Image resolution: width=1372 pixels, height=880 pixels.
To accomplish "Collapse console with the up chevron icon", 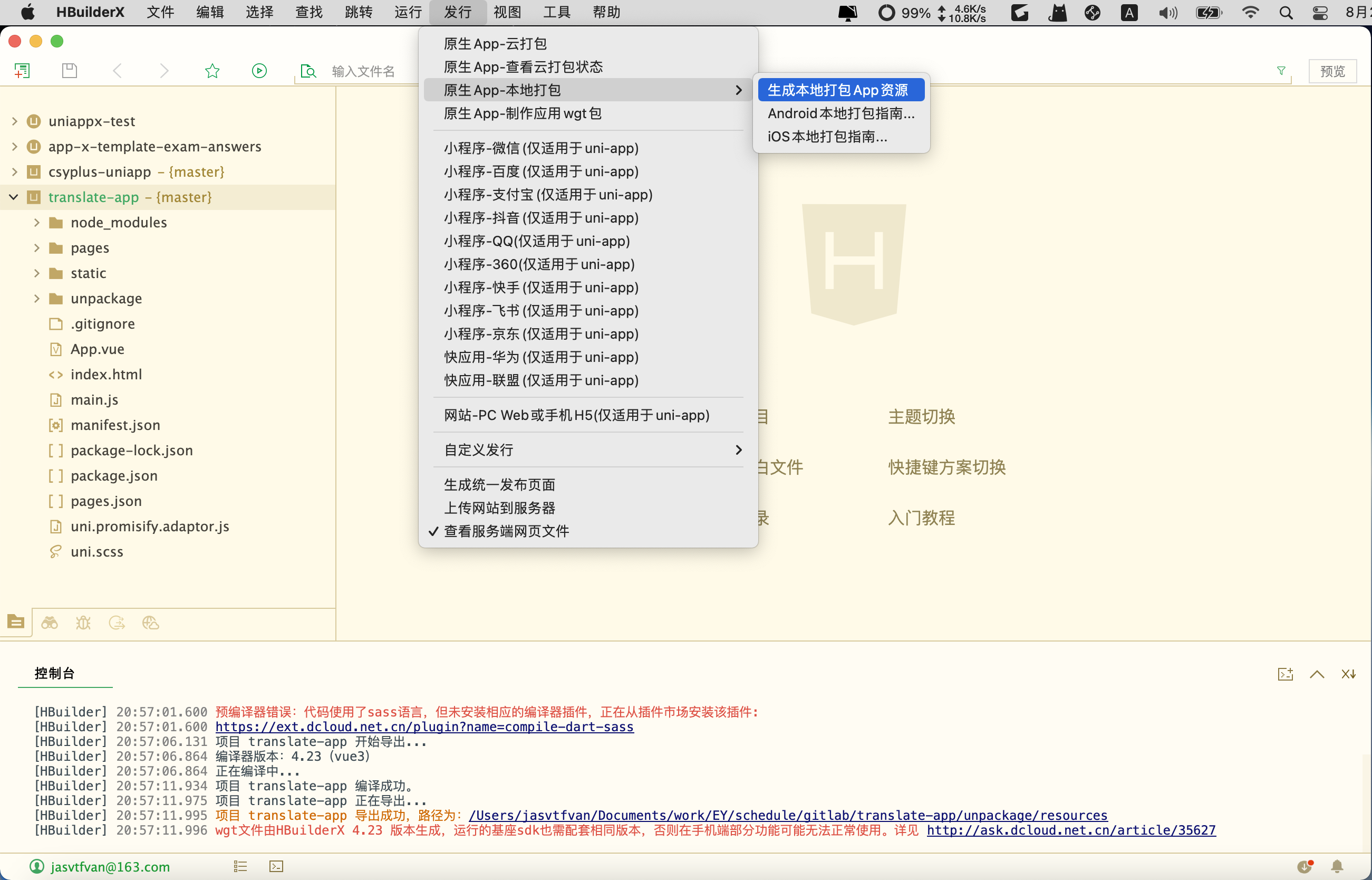I will click(1317, 674).
